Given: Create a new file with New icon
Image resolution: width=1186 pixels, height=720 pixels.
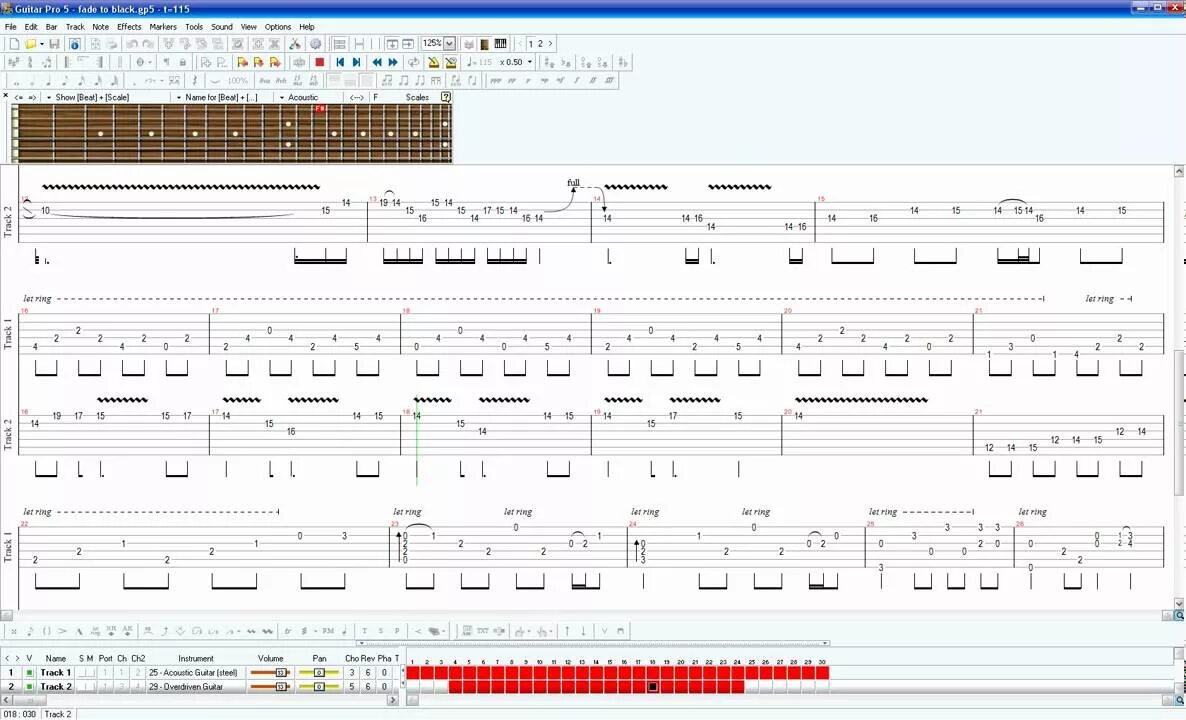Looking at the screenshot, I should click(x=14, y=44).
